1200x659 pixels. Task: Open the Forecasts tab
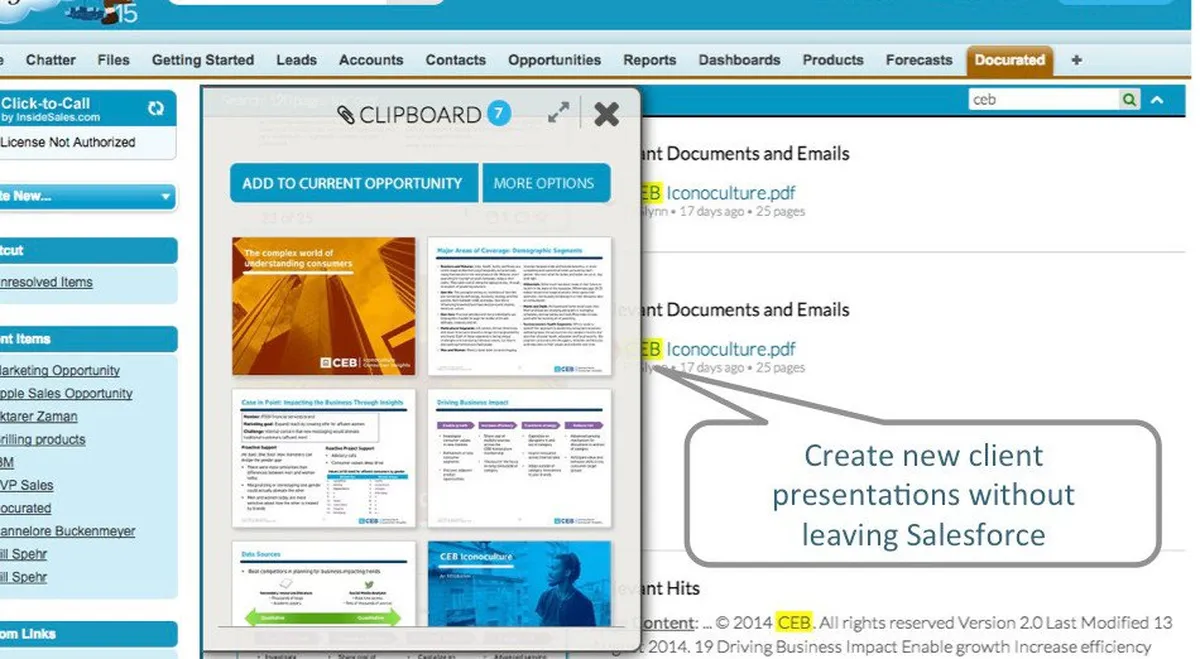pos(919,60)
